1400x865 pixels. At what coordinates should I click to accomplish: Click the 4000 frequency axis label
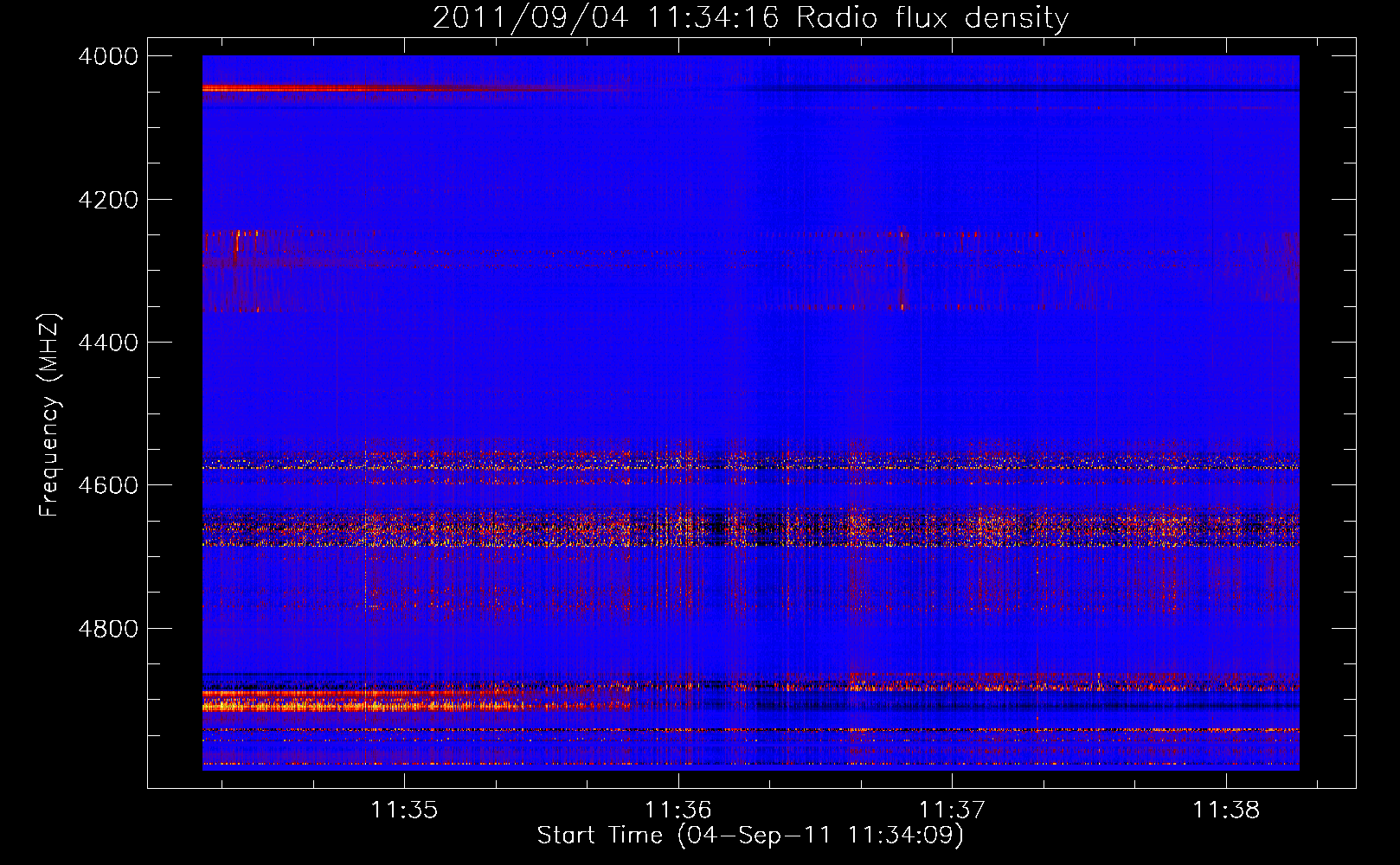coord(108,56)
